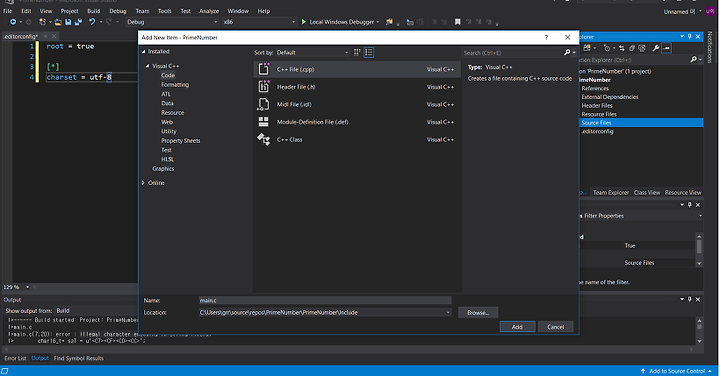This screenshot has width=720, height=376.
Task: Pin the Solution Explorer panel
Action: click(x=690, y=37)
